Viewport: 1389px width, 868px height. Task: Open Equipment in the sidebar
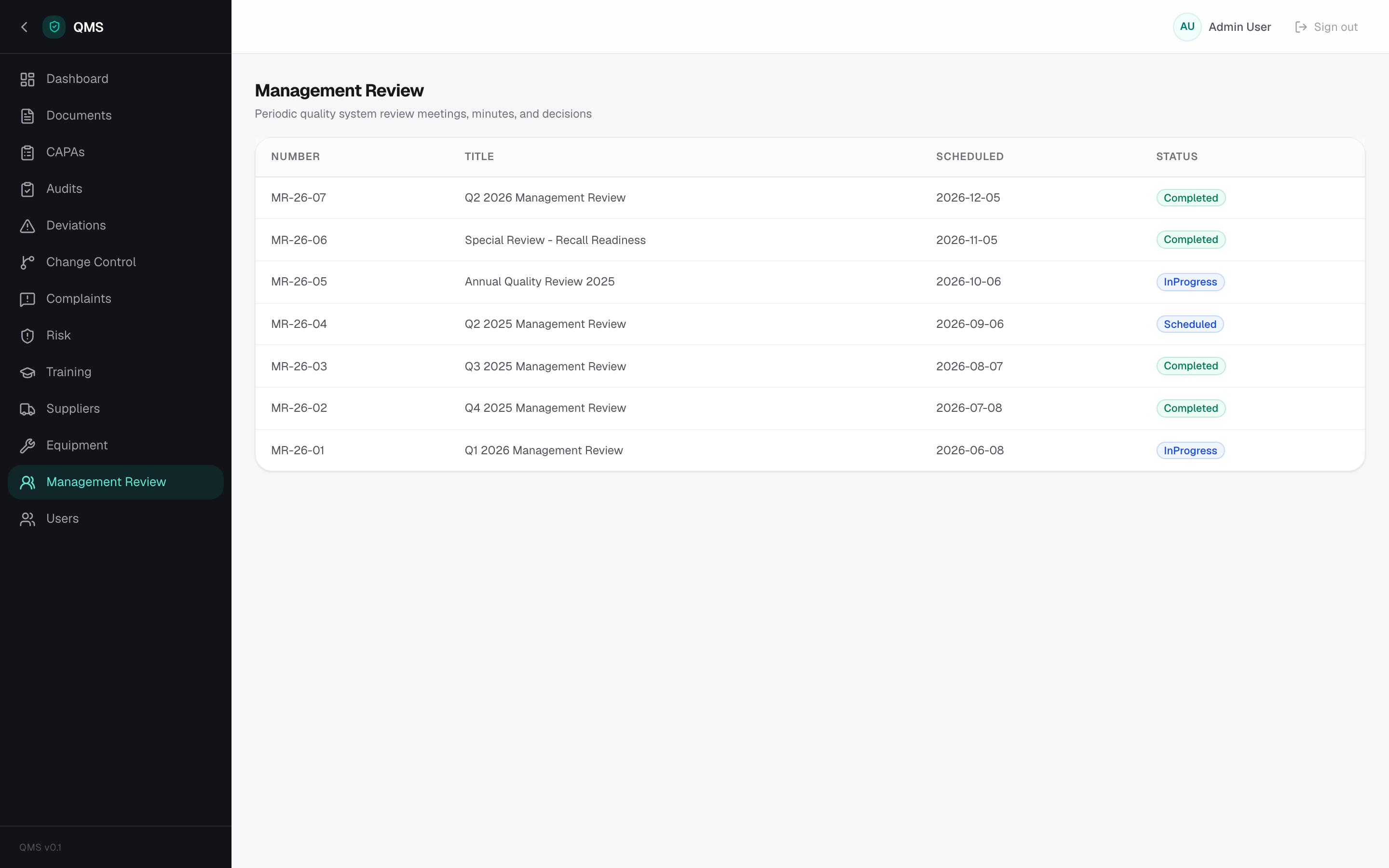click(x=115, y=446)
